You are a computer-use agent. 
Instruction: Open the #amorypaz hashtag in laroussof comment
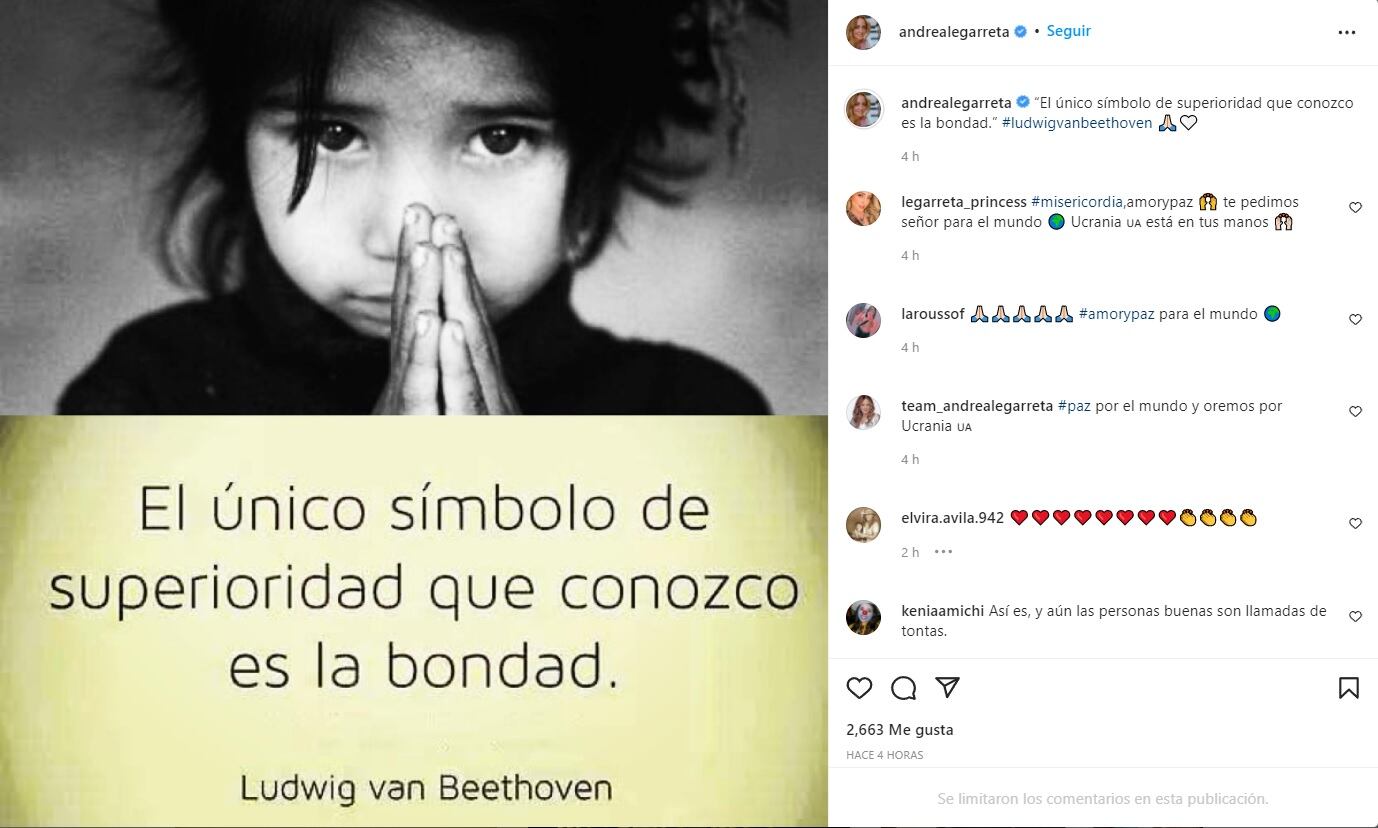click(1116, 314)
